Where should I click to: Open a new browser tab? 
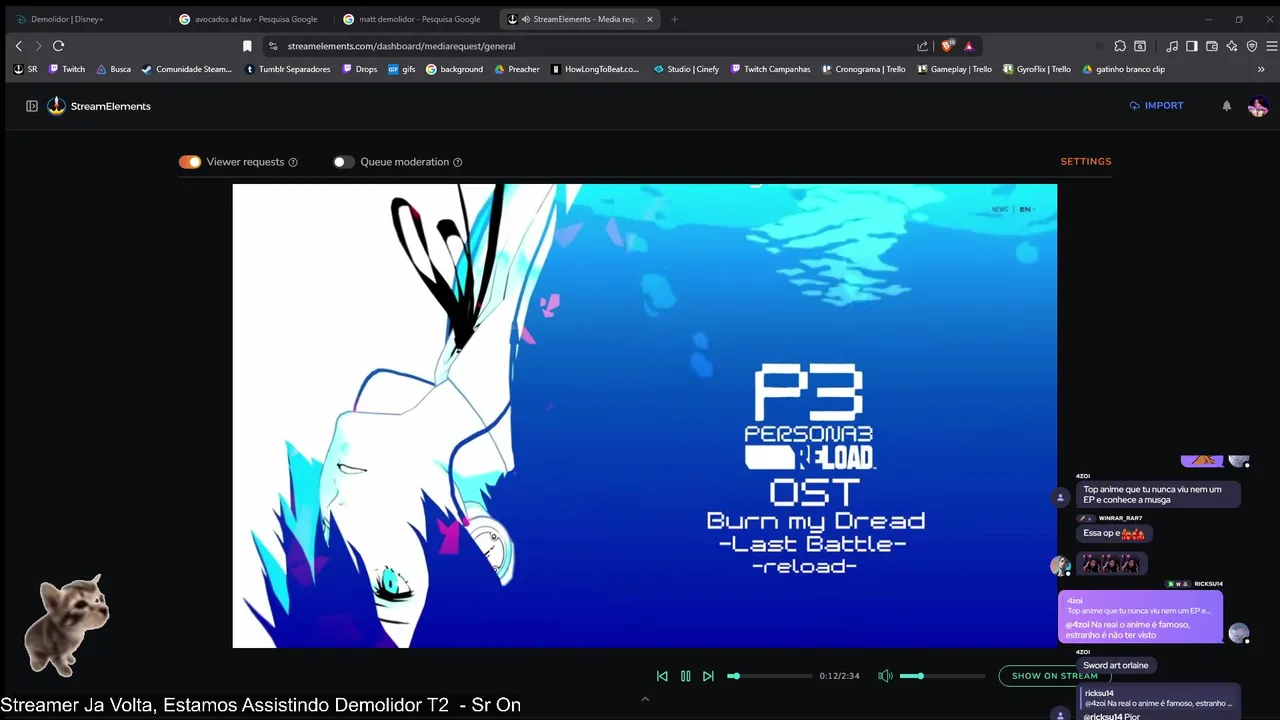point(674,19)
